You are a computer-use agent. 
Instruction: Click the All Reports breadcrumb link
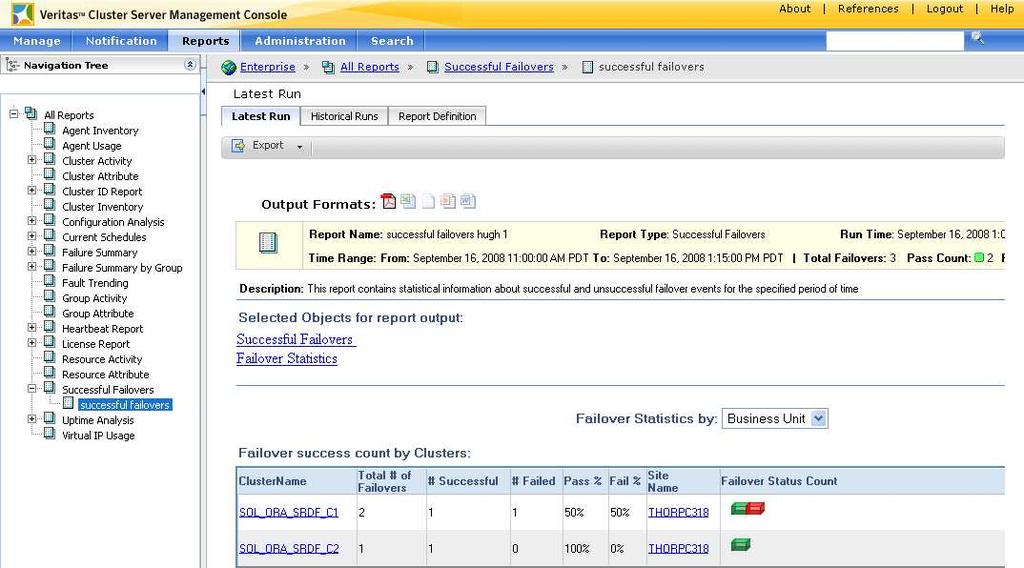(x=369, y=67)
